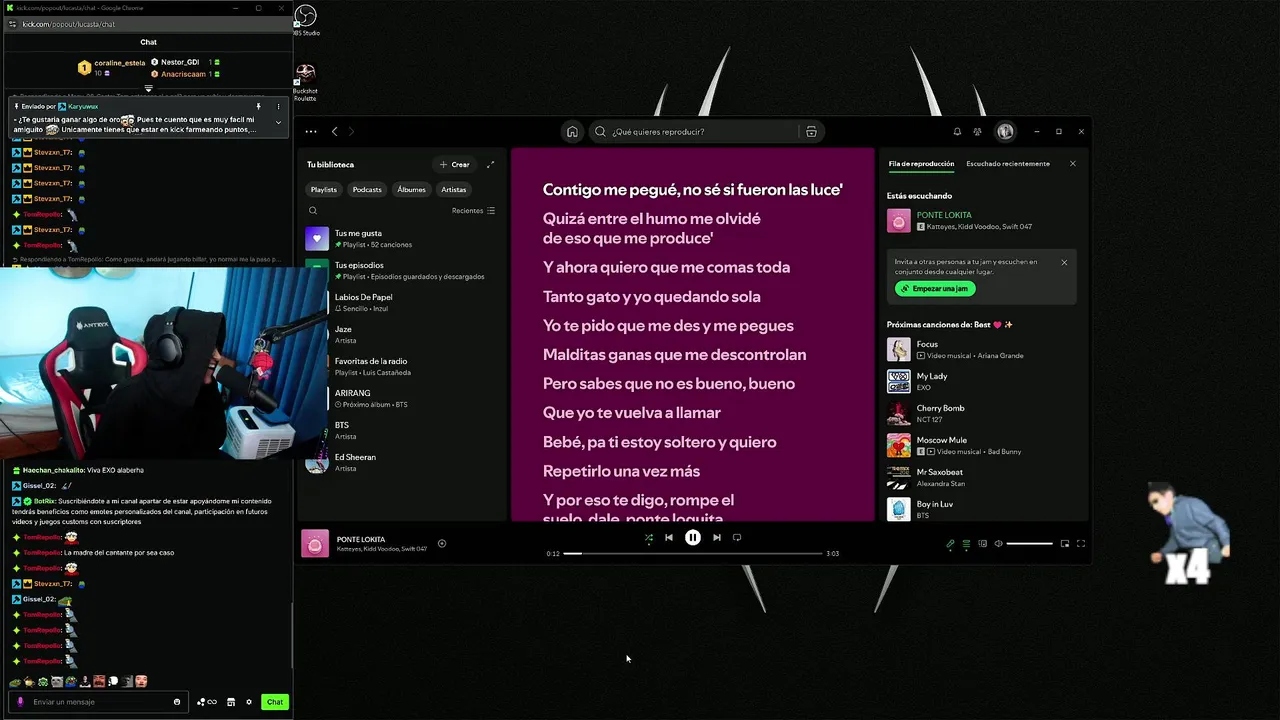Open Spotify miniplayer
This screenshot has width=1280, height=720.
(1065, 544)
